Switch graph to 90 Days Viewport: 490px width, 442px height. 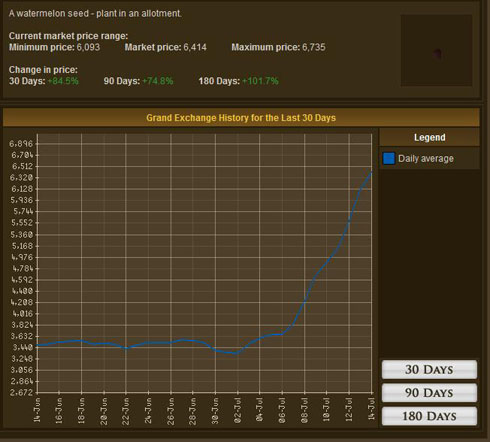[429, 393]
